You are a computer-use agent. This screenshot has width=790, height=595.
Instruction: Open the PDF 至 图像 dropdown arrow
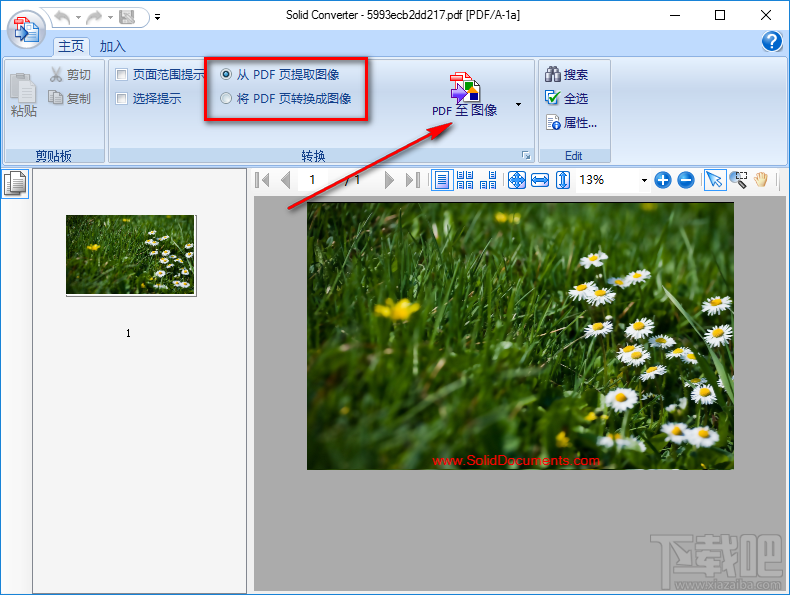(x=518, y=105)
